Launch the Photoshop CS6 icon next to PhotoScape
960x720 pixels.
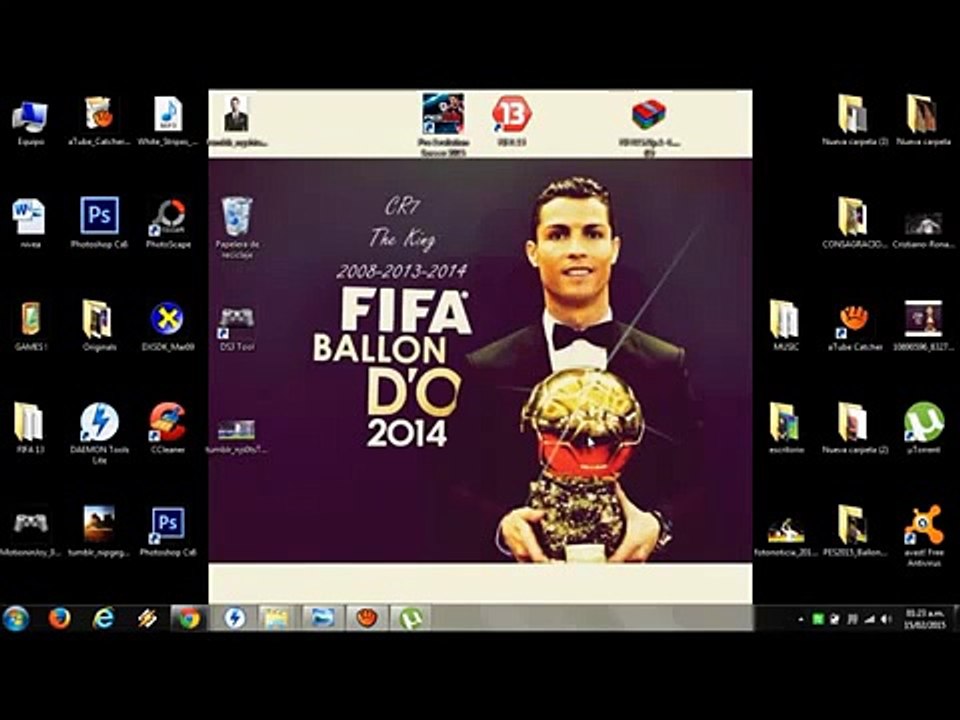[99, 216]
